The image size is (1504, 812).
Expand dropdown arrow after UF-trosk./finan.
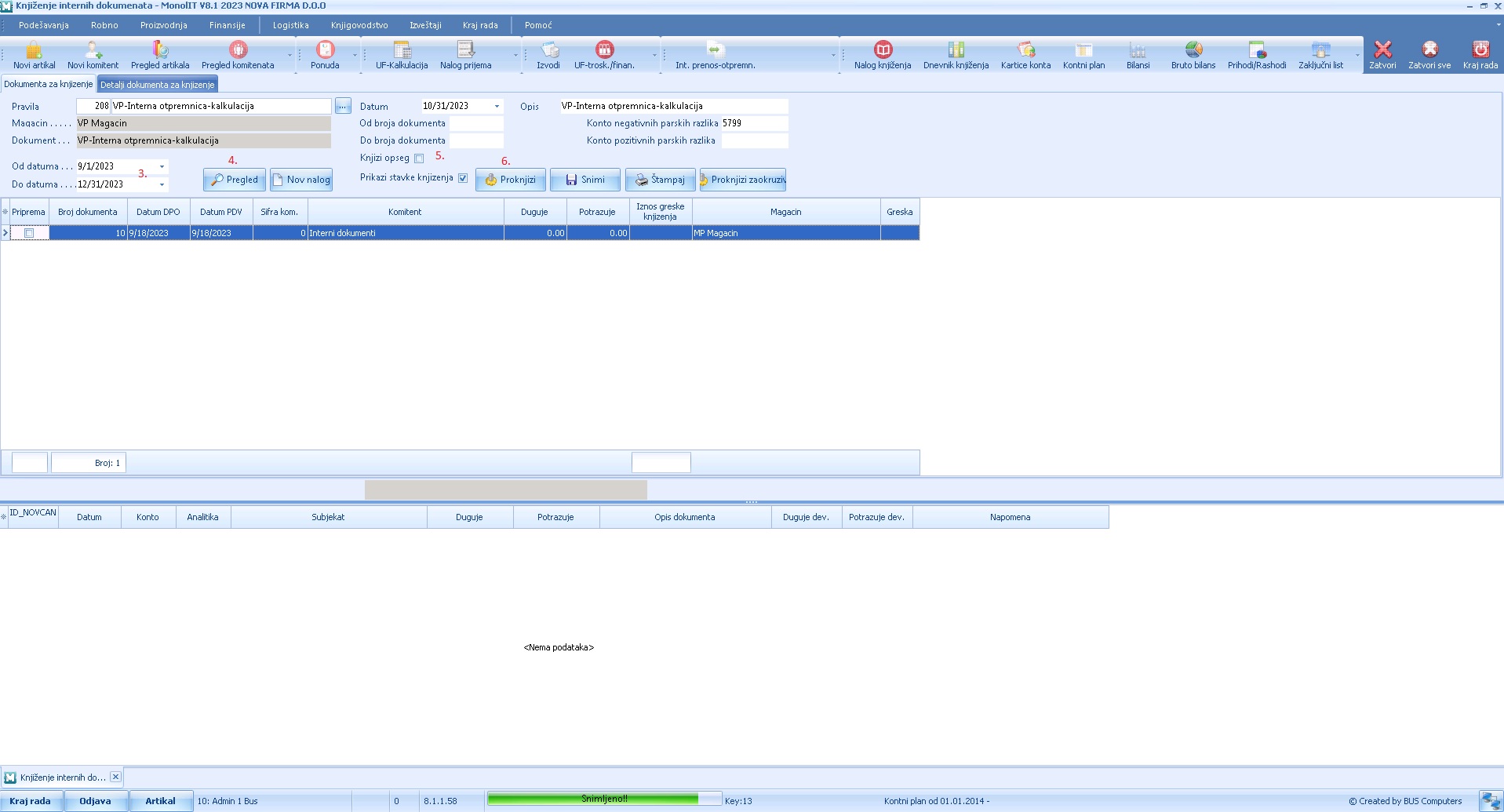tap(654, 56)
